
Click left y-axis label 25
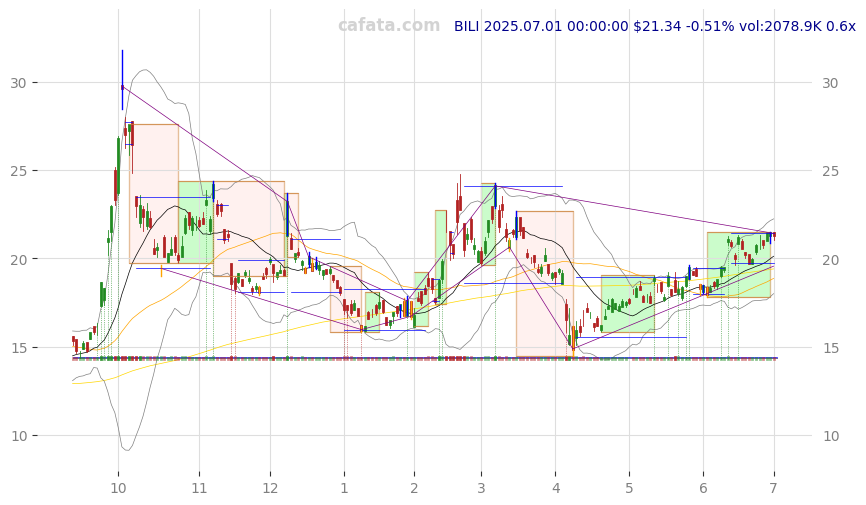[18, 171]
